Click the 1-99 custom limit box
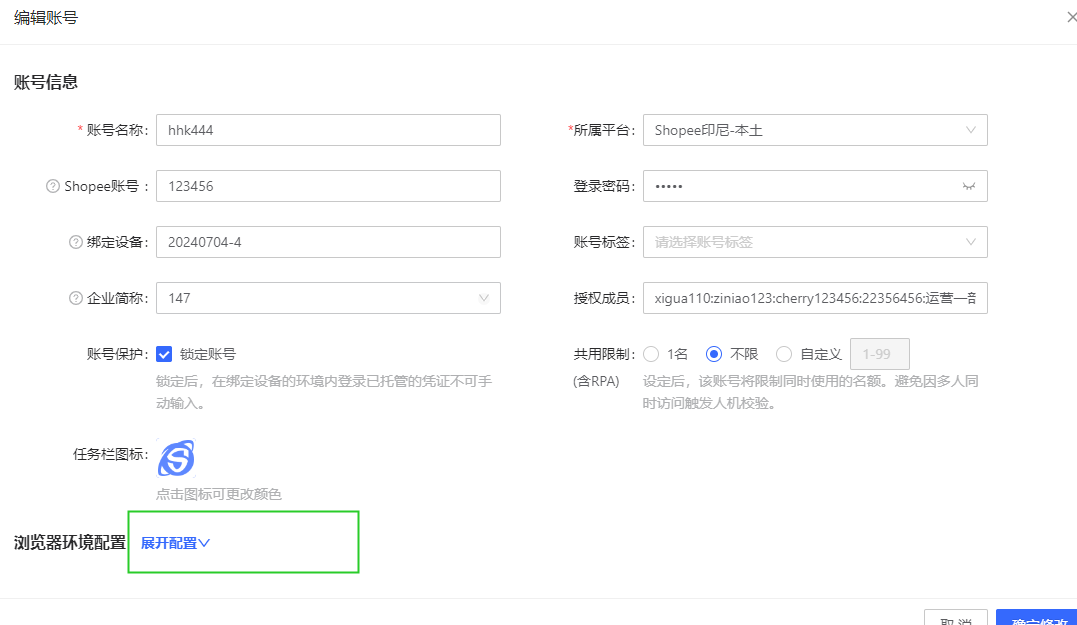This screenshot has height=625, width=1077. pyautogui.click(x=879, y=354)
